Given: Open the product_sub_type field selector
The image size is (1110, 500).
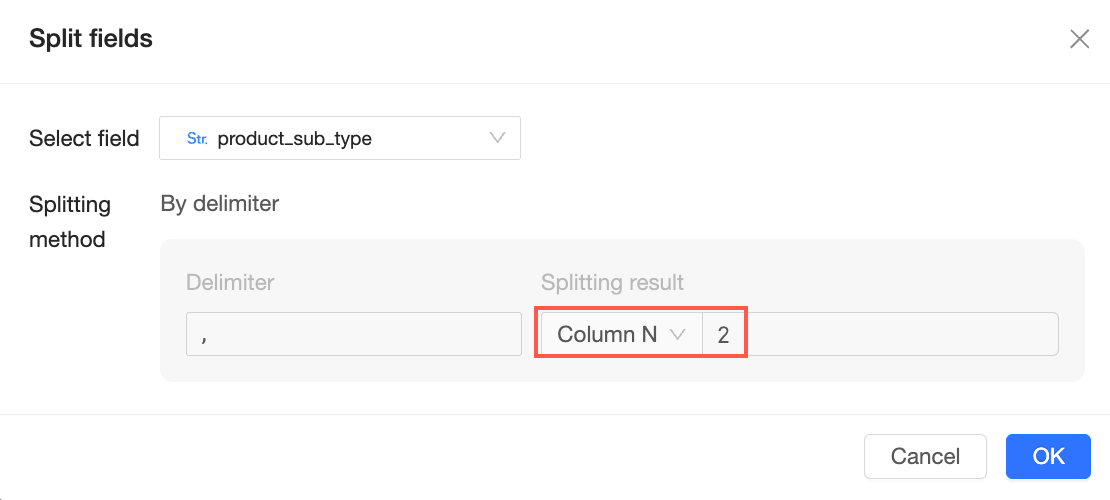Looking at the screenshot, I should pyautogui.click(x=340, y=139).
